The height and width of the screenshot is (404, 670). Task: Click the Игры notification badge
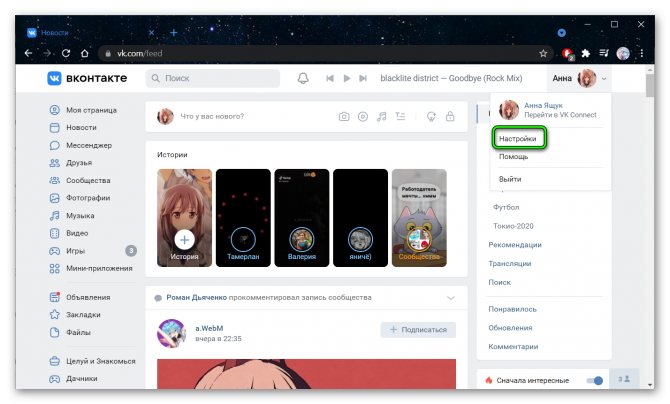(131, 251)
